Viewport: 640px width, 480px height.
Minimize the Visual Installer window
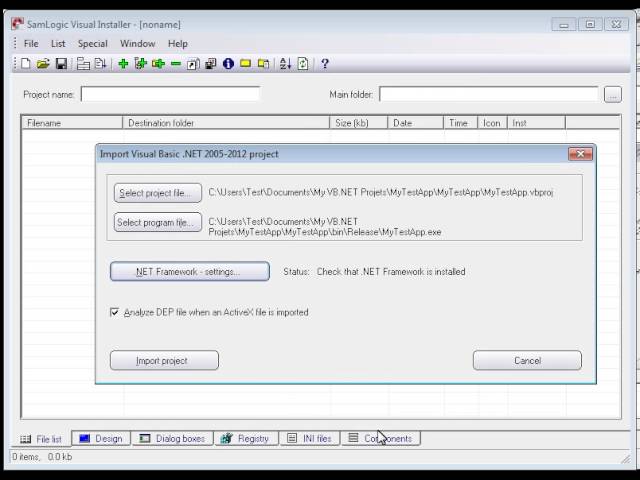click(564, 24)
